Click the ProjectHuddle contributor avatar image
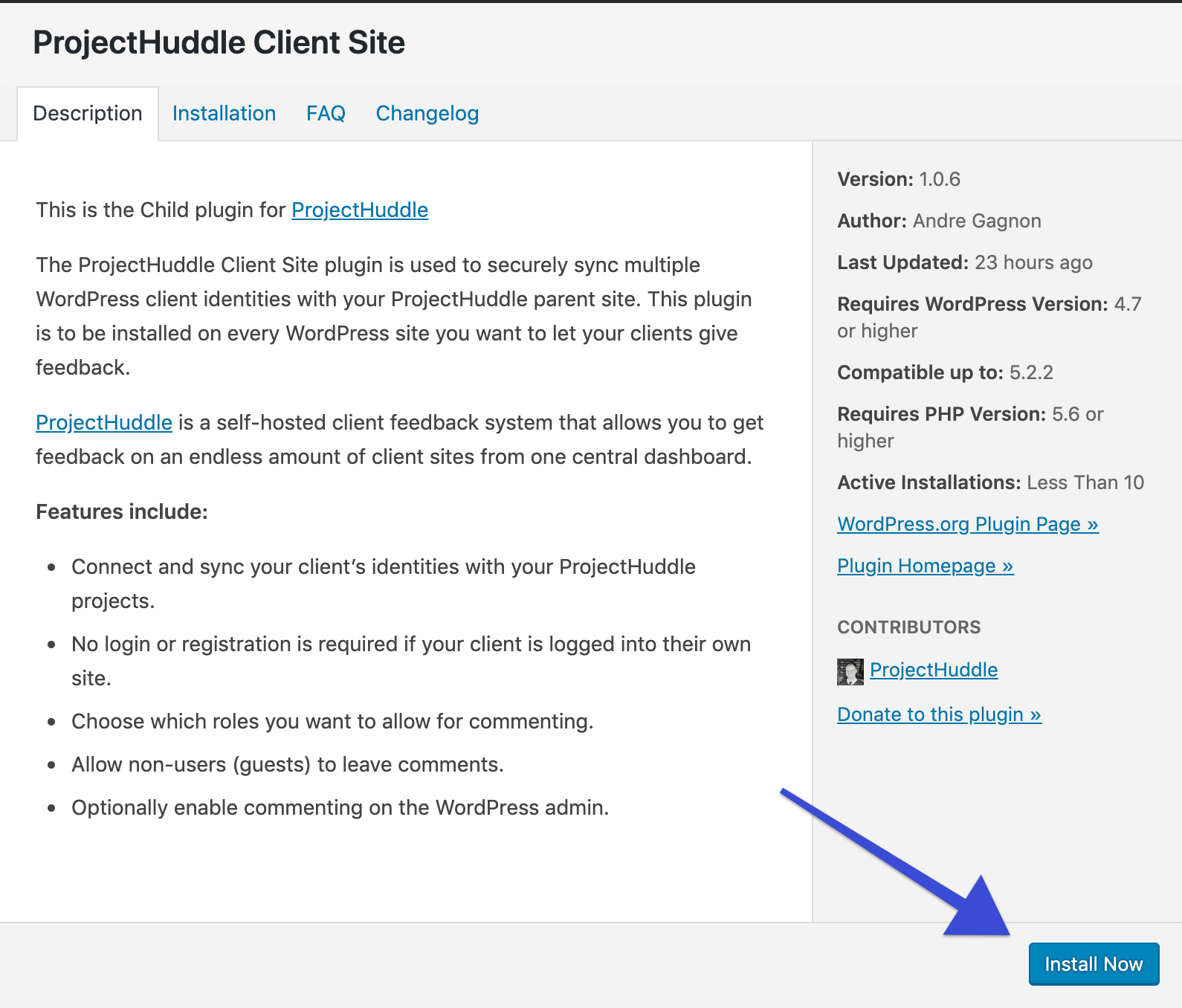 coord(850,671)
